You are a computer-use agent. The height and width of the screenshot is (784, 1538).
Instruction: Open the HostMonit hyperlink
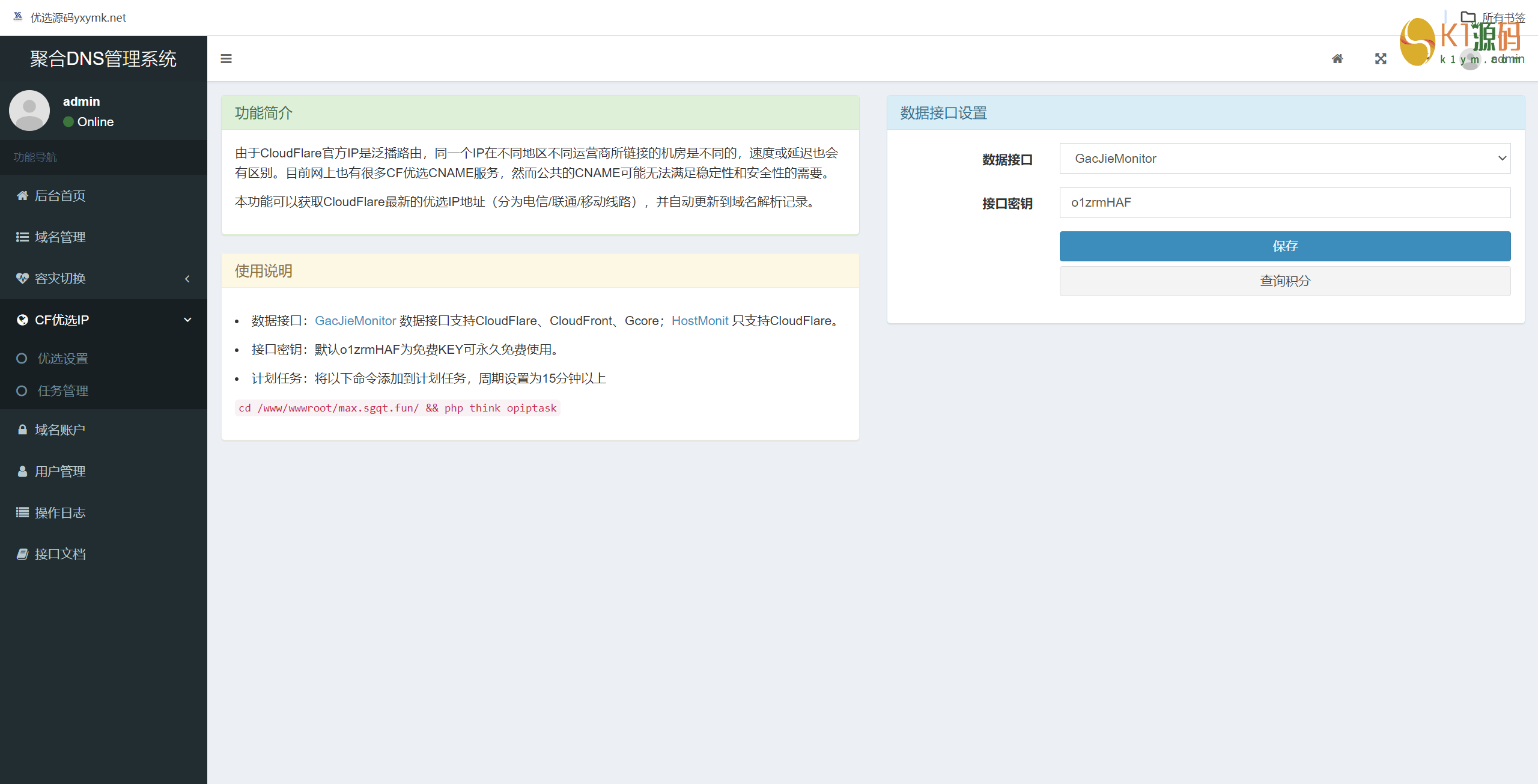[699, 321]
